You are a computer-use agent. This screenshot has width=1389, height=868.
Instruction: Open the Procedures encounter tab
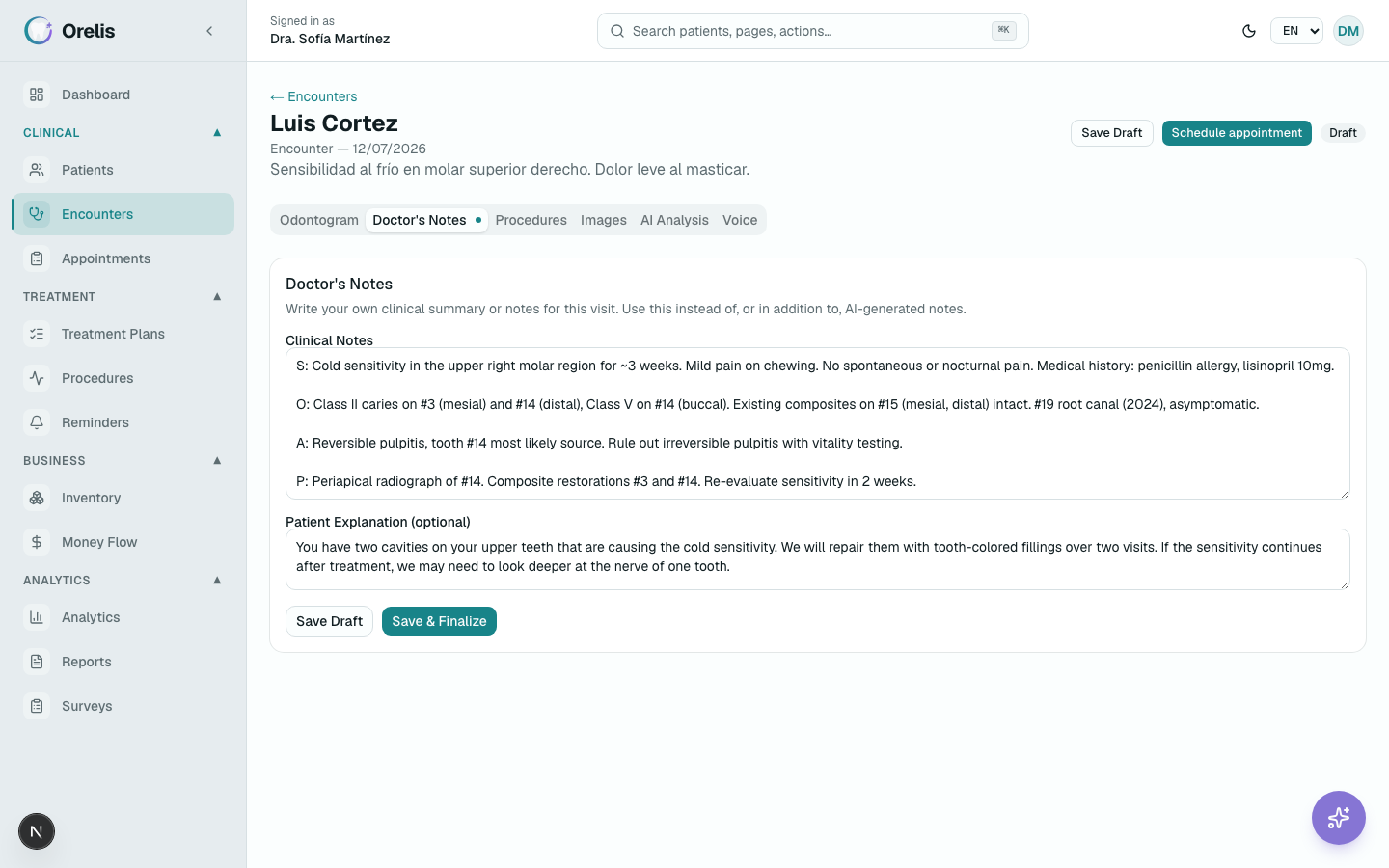pyautogui.click(x=531, y=220)
